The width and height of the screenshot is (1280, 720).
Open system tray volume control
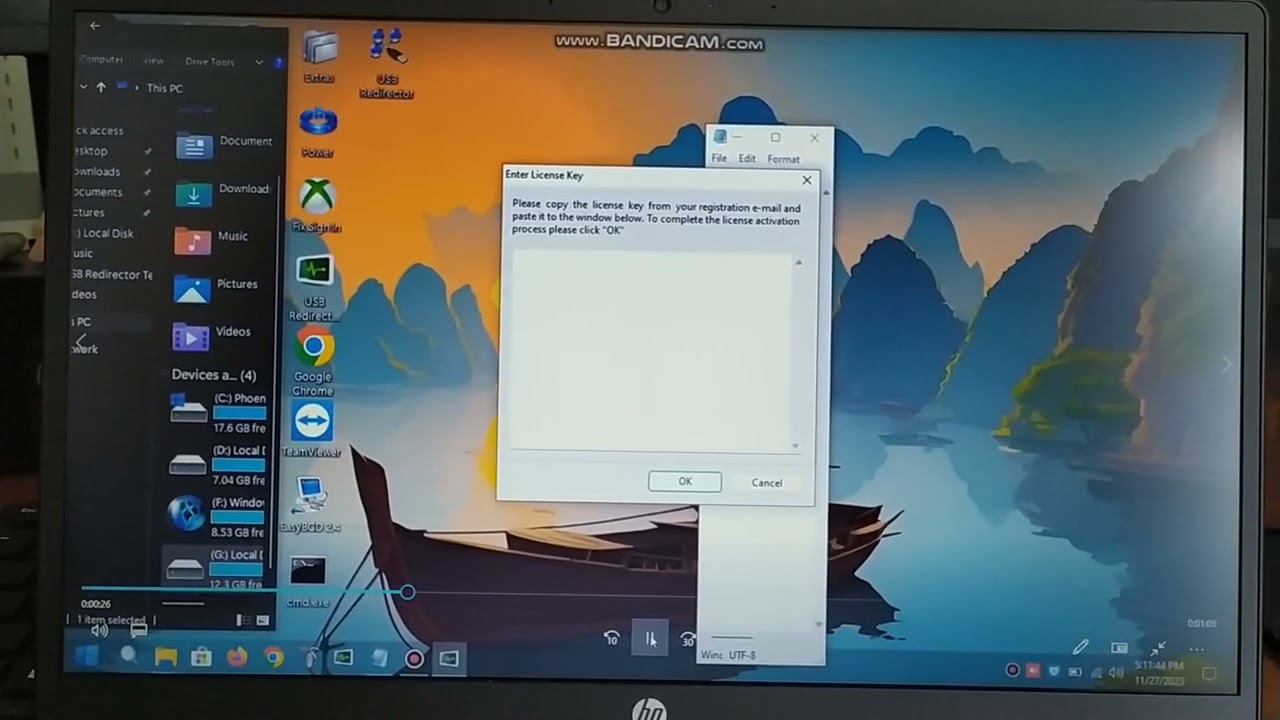(1116, 672)
